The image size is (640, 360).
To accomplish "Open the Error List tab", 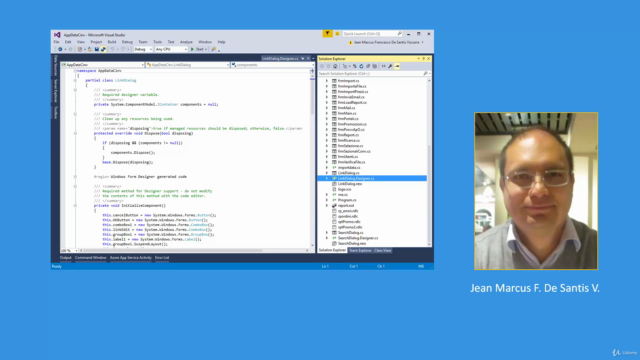I will pyautogui.click(x=162, y=258).
